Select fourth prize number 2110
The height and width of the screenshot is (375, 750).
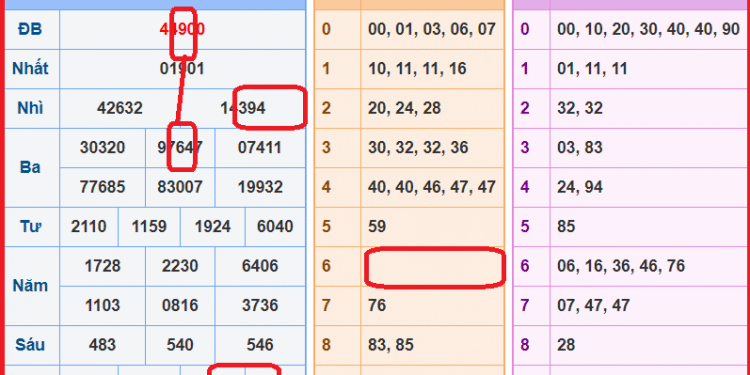click(89, 226)
